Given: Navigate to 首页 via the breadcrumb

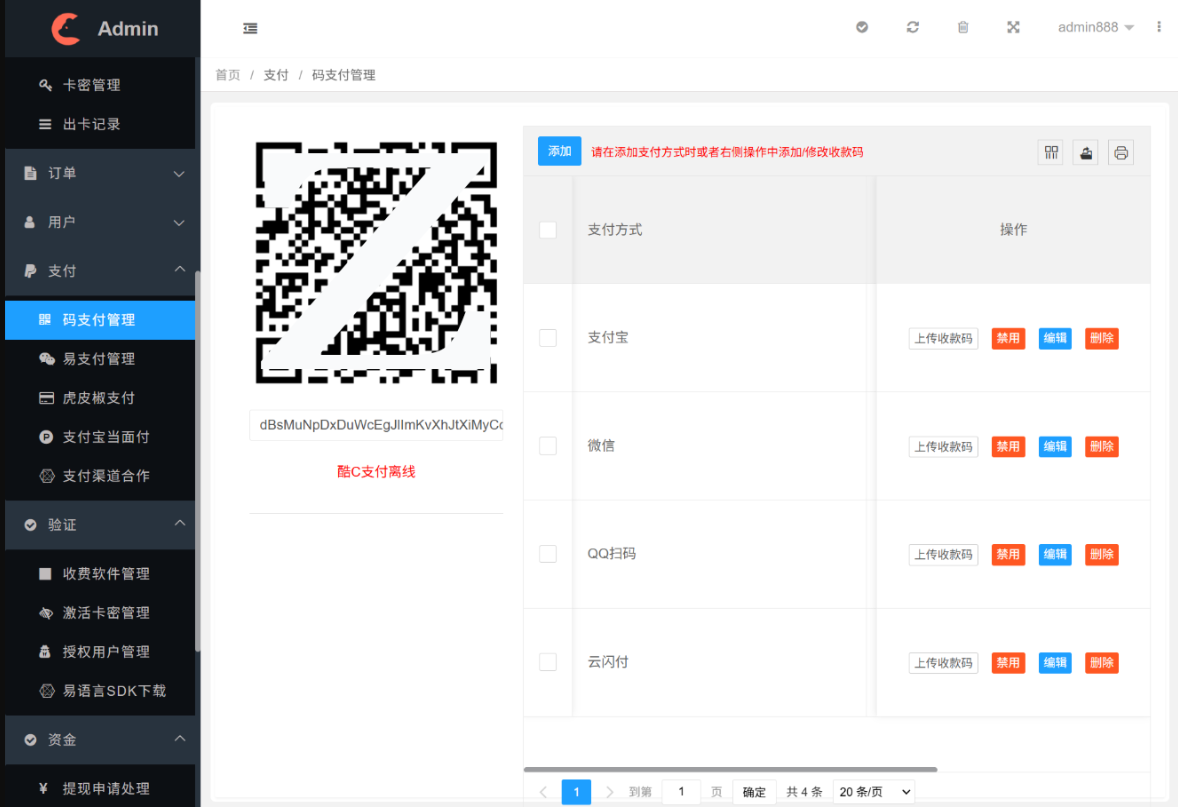Looking at the screenshot, I should coord(227,74).
